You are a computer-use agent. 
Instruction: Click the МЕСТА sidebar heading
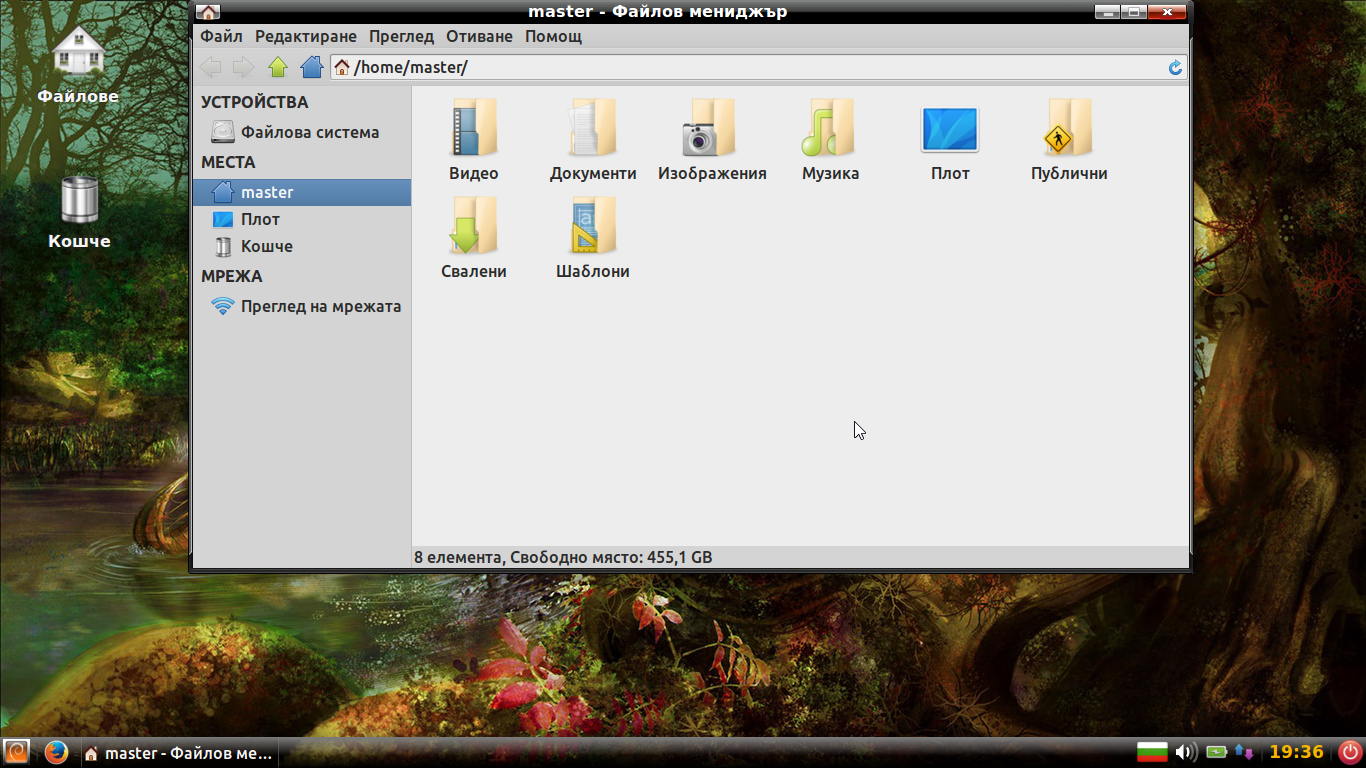coord(228,162)
